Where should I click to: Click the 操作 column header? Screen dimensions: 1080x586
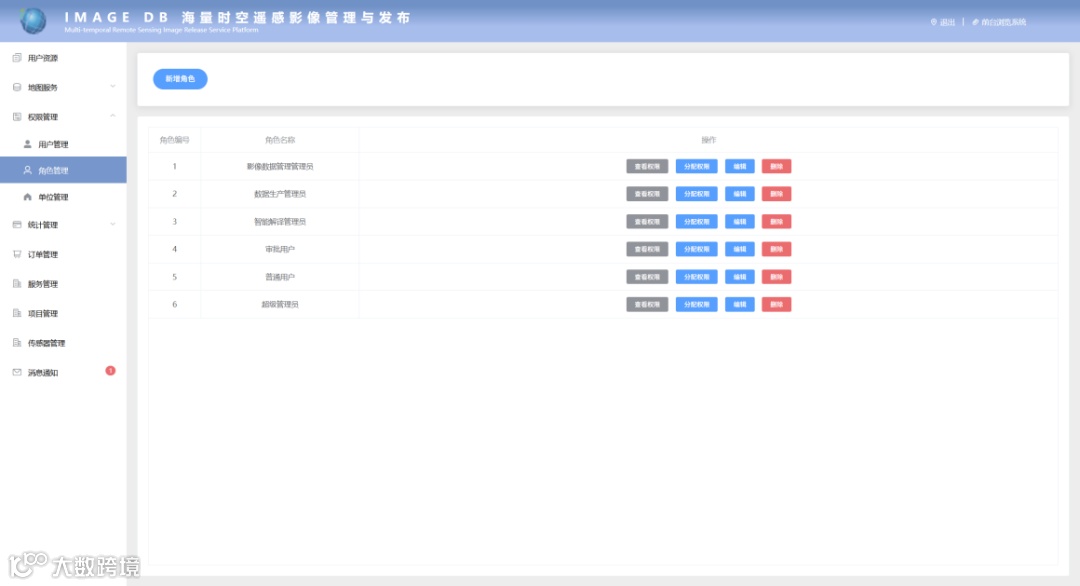709,140
